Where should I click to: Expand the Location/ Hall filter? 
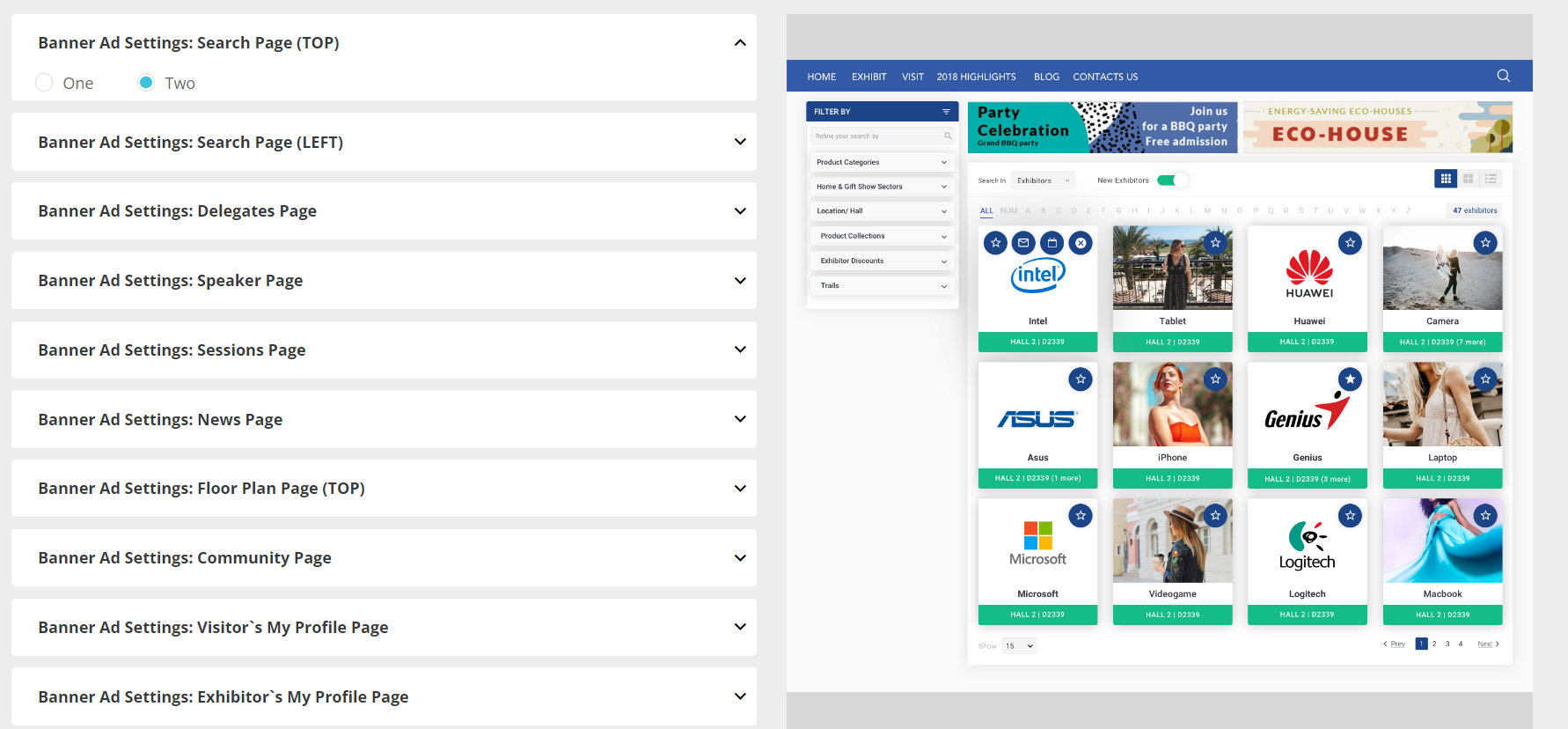(x=883, y=211)
